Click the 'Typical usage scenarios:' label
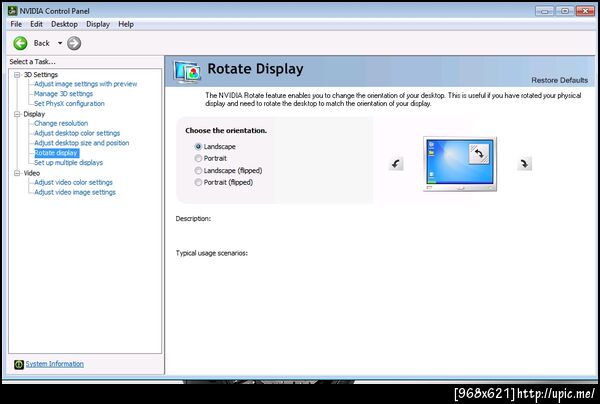Image resolution: width=600 pixels, height=404 pixels. (x=212, y=253)
